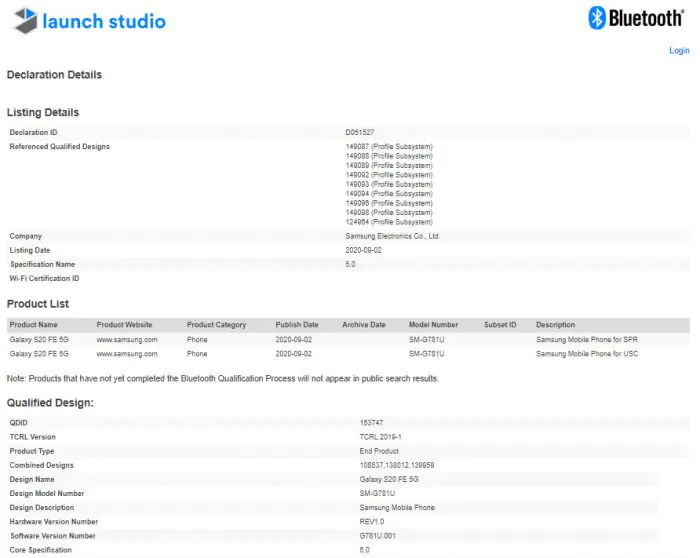Click the 'Core Specification' label
Viewport: 700px width, 558px height.
tap(40, 550)
